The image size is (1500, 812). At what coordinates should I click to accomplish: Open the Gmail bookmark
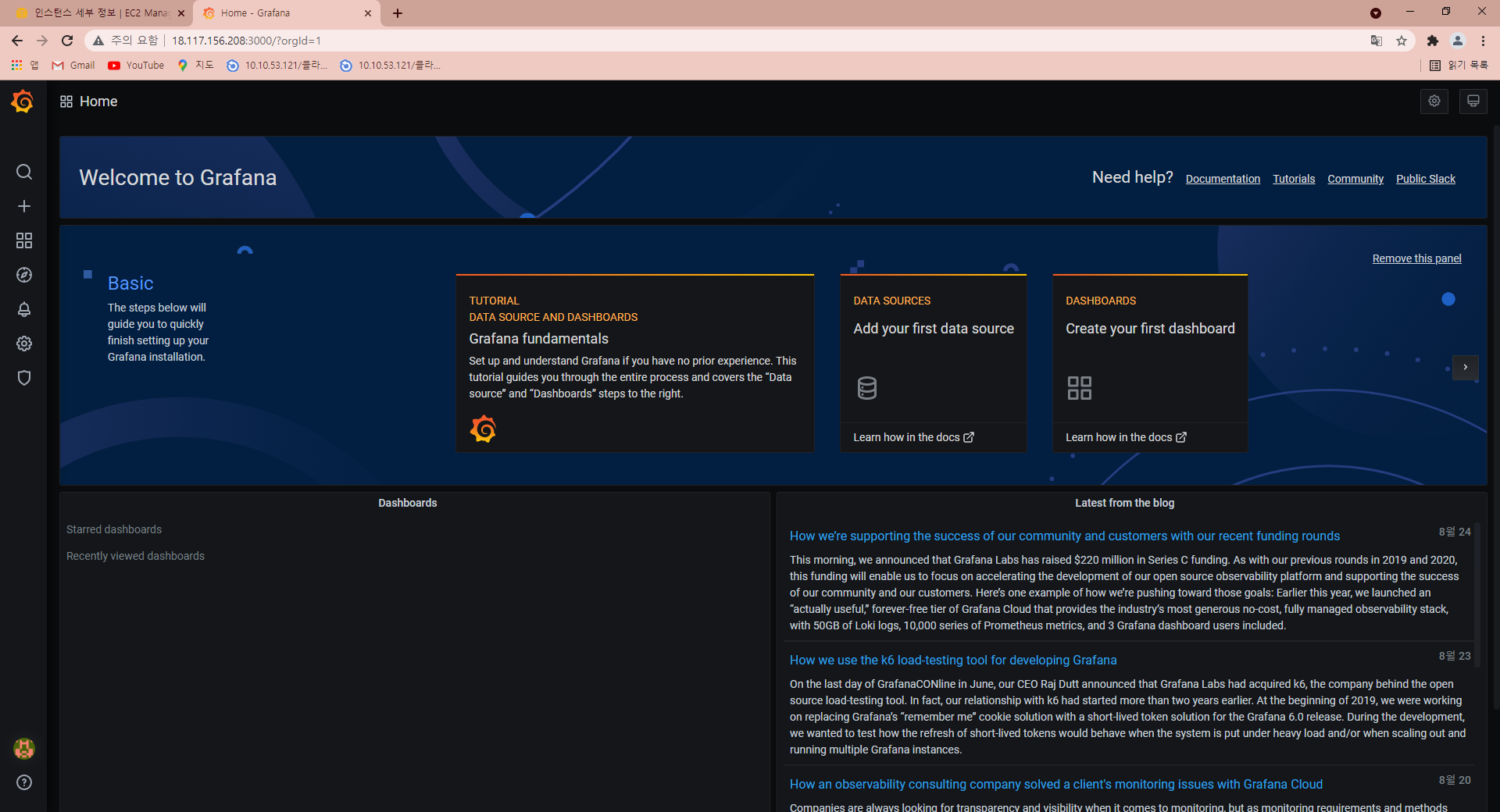coord(73,66)
